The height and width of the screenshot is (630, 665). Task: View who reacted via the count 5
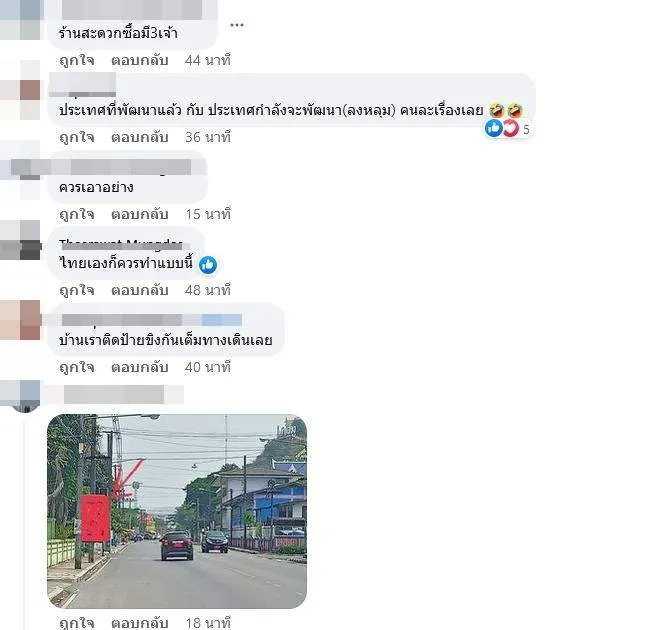tap(526, 129)
